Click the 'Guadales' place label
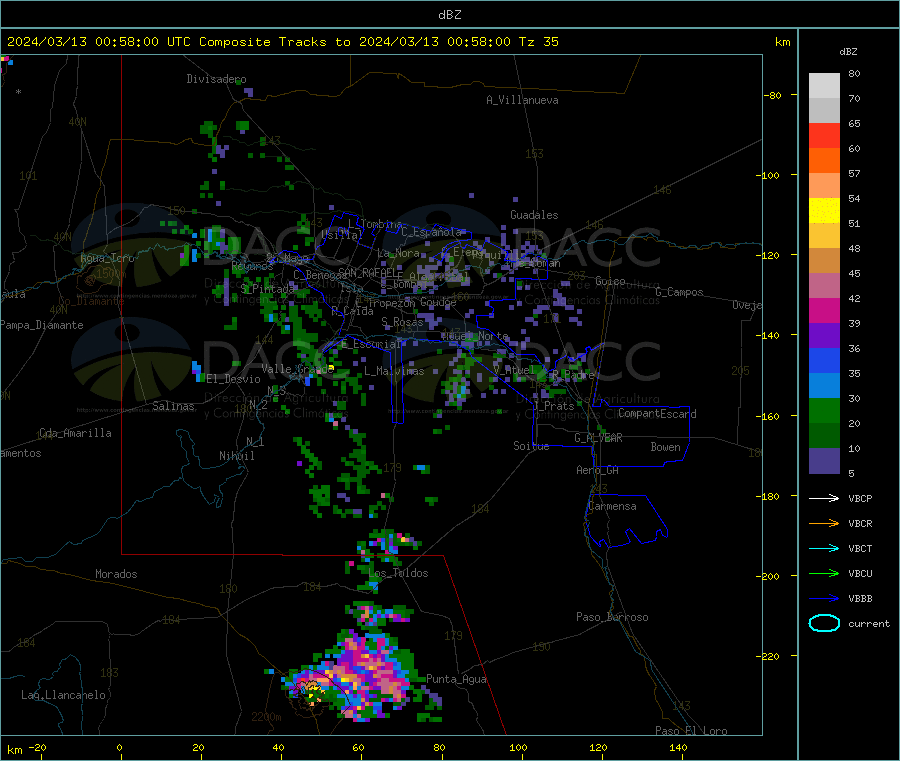This screenshot has width=900, height=761. pyautogui.click(x=534, y=215)
